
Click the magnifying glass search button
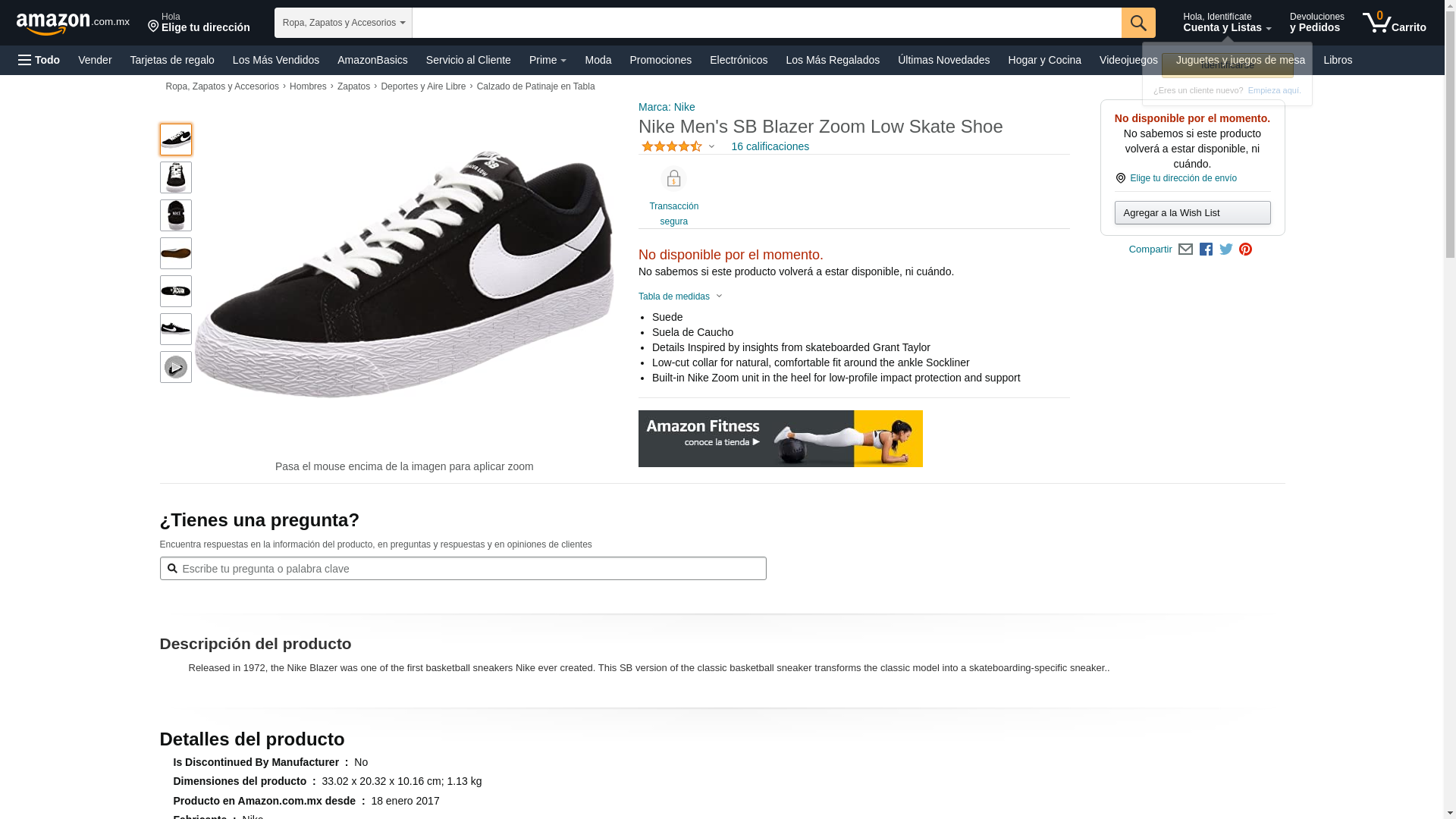[1137, 23]
